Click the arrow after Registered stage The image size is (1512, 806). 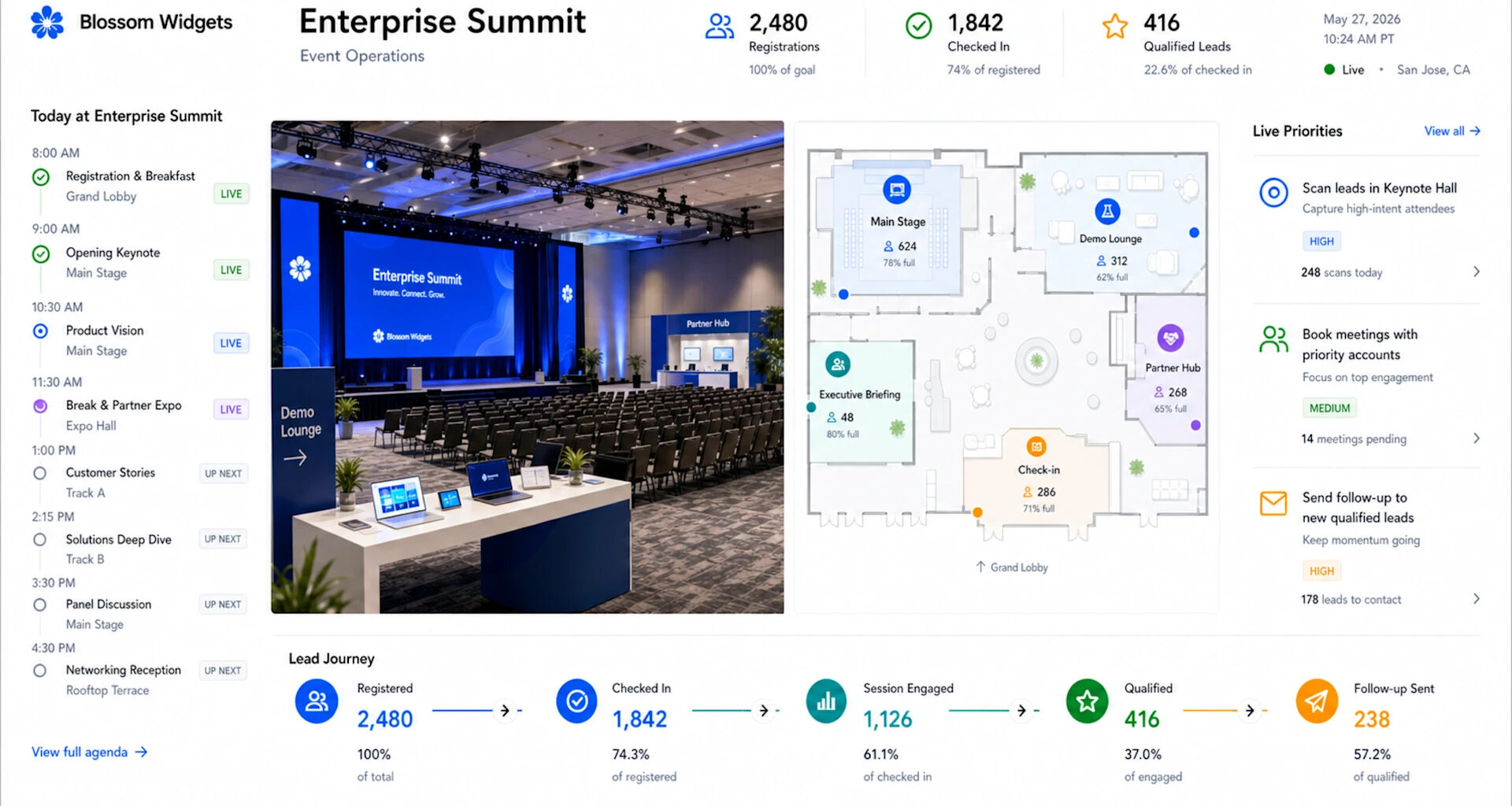504,711
